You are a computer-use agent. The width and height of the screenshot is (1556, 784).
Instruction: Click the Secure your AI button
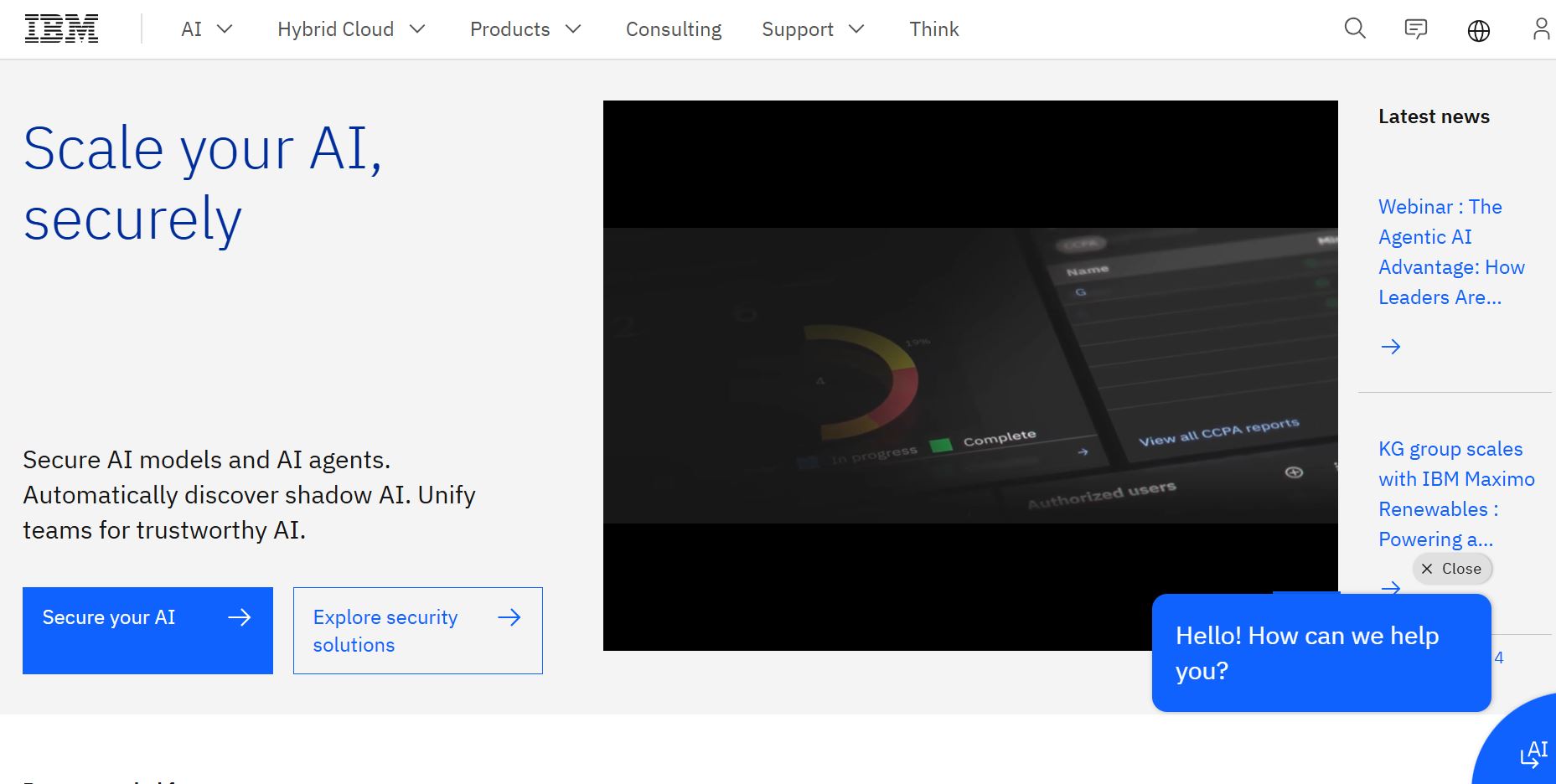point(147,630)
